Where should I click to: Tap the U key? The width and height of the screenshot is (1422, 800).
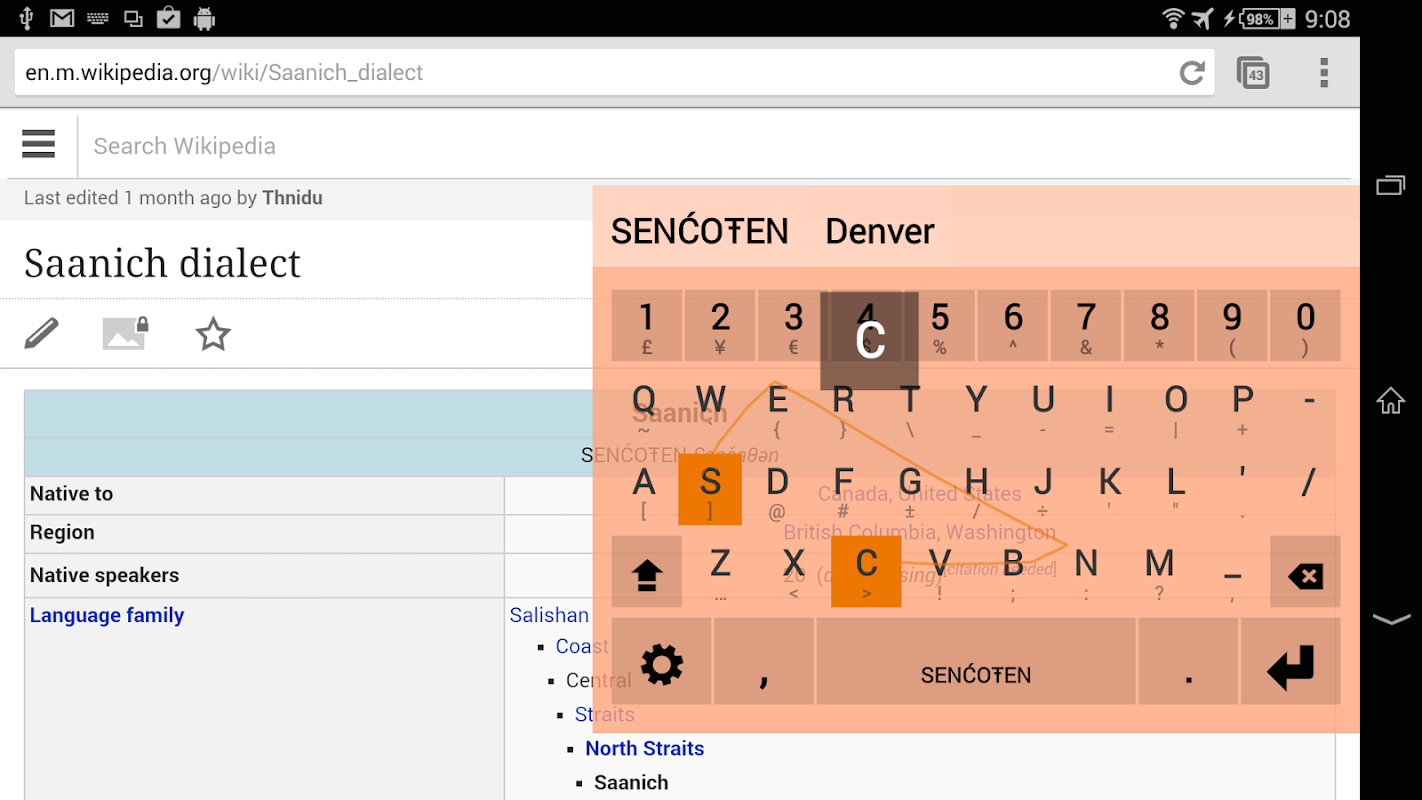pos(1043,408)
